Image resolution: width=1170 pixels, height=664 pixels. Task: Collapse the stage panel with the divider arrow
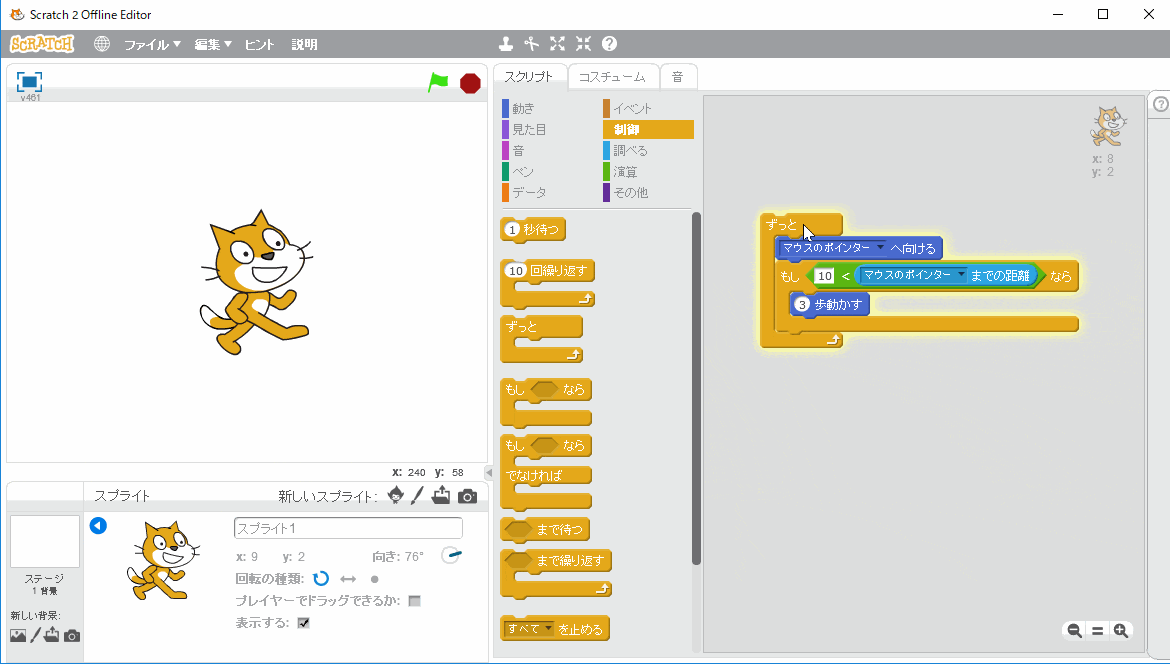point(489,472)
